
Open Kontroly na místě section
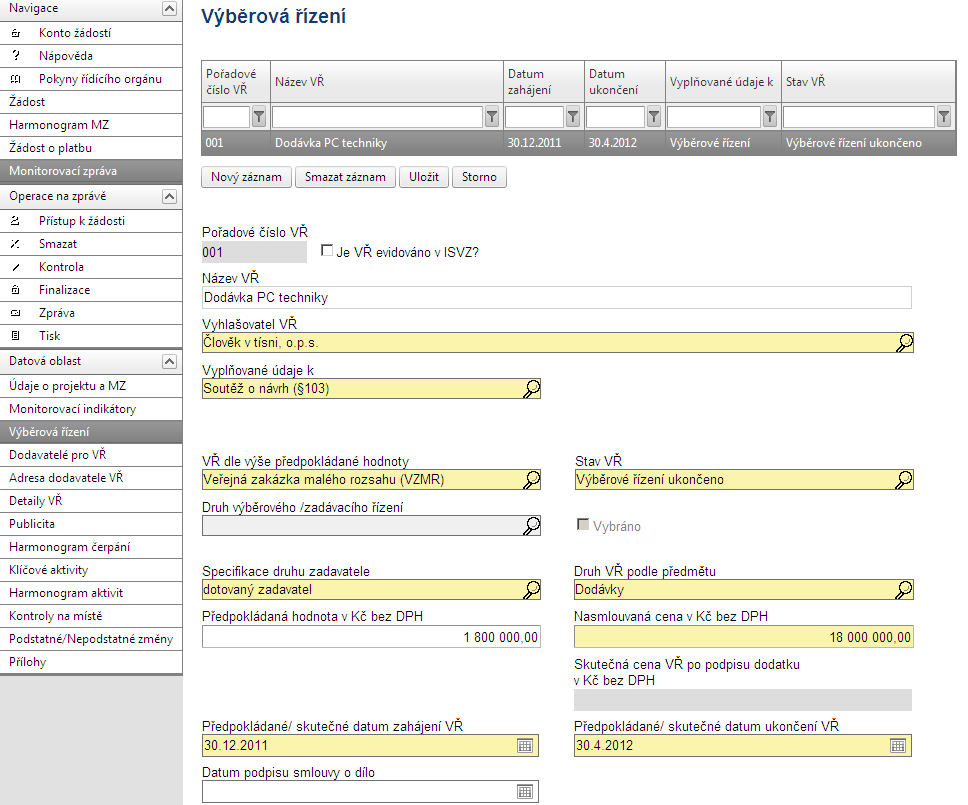(x=91, y=616)
